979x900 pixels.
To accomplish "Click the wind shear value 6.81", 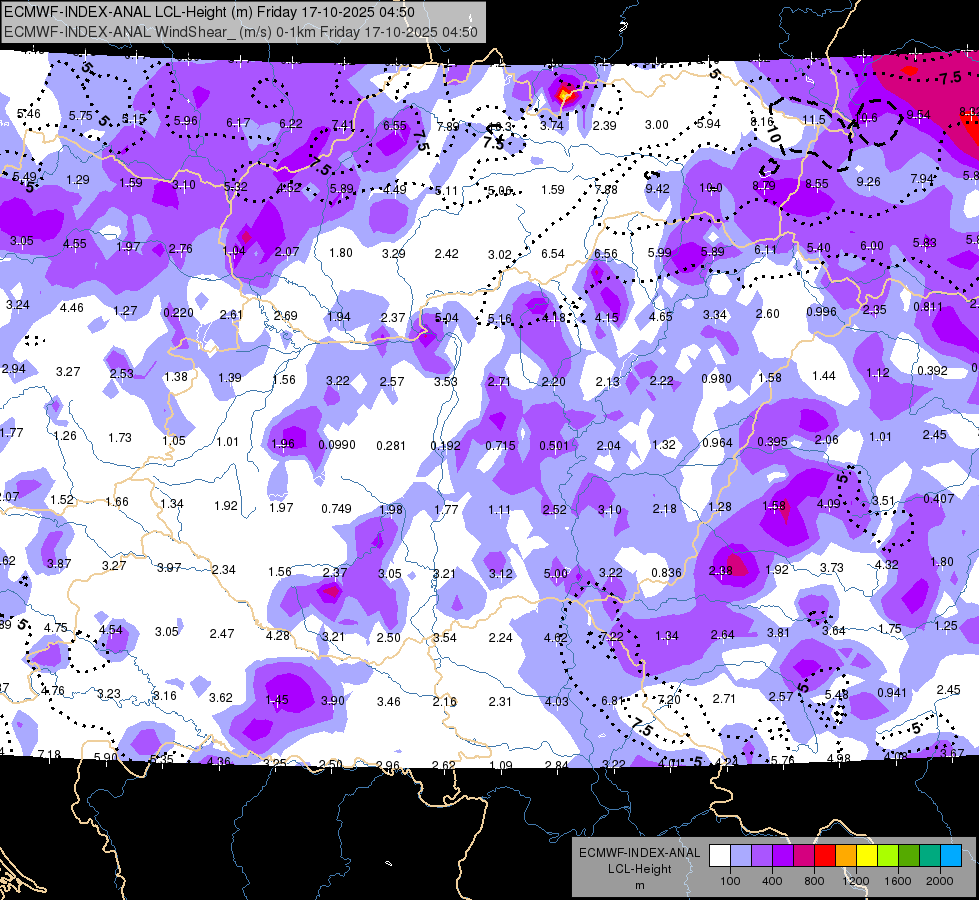I will 613,701.
